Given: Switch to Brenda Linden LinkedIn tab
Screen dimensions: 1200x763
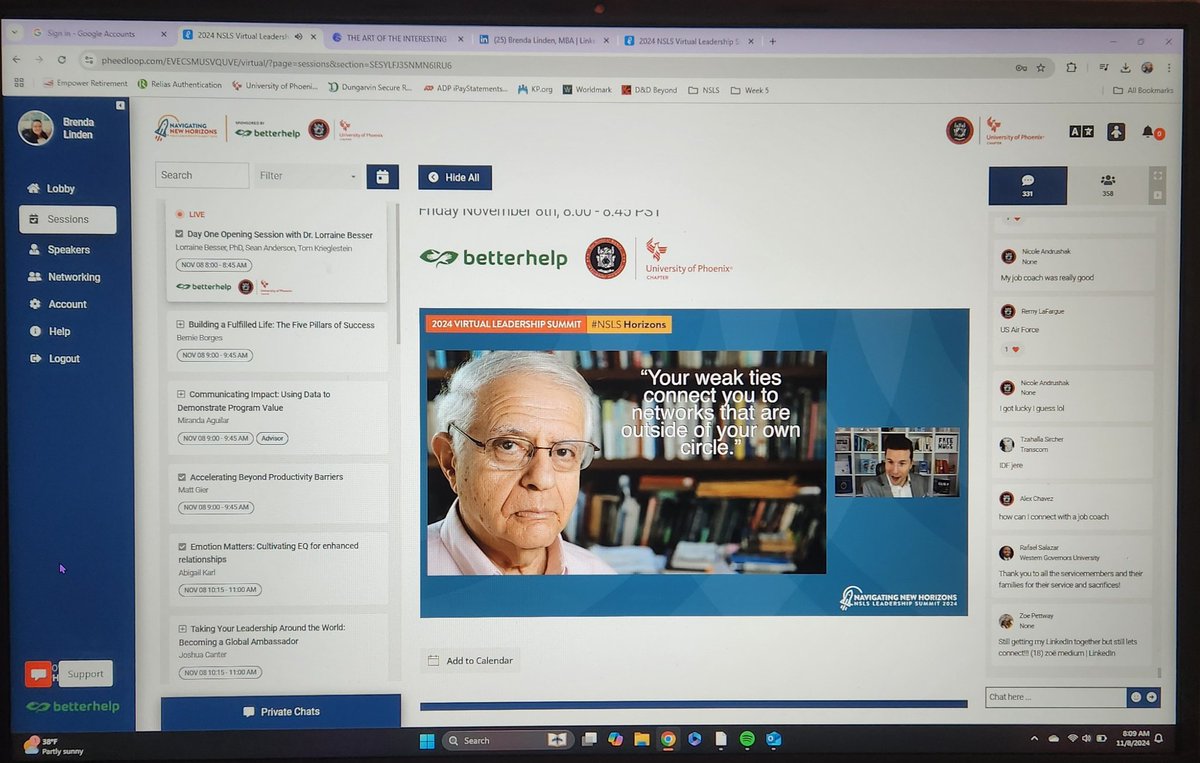Looking at the screenshot, I should pos(541,40).
